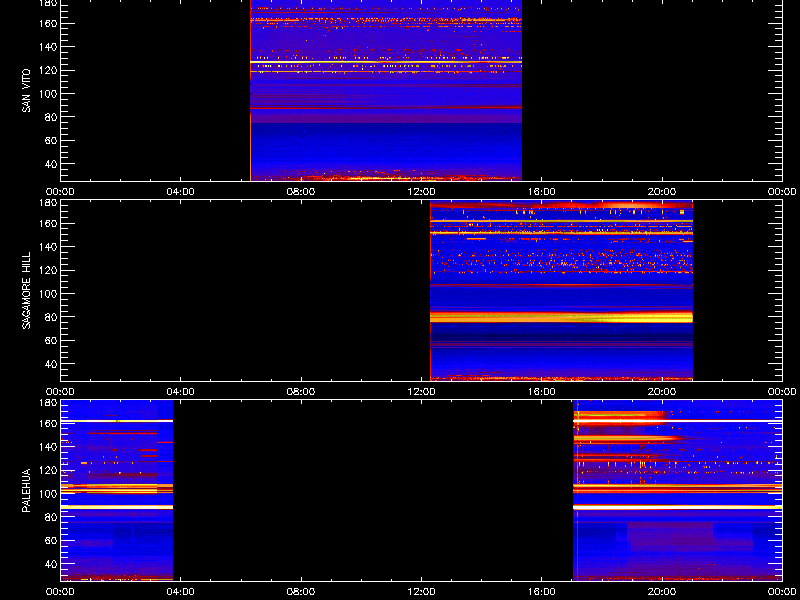Click 04:00 time label below PALEHUA panel
Image resolution: width=800 pixels, height=600 pixels.
click(181, 592)
